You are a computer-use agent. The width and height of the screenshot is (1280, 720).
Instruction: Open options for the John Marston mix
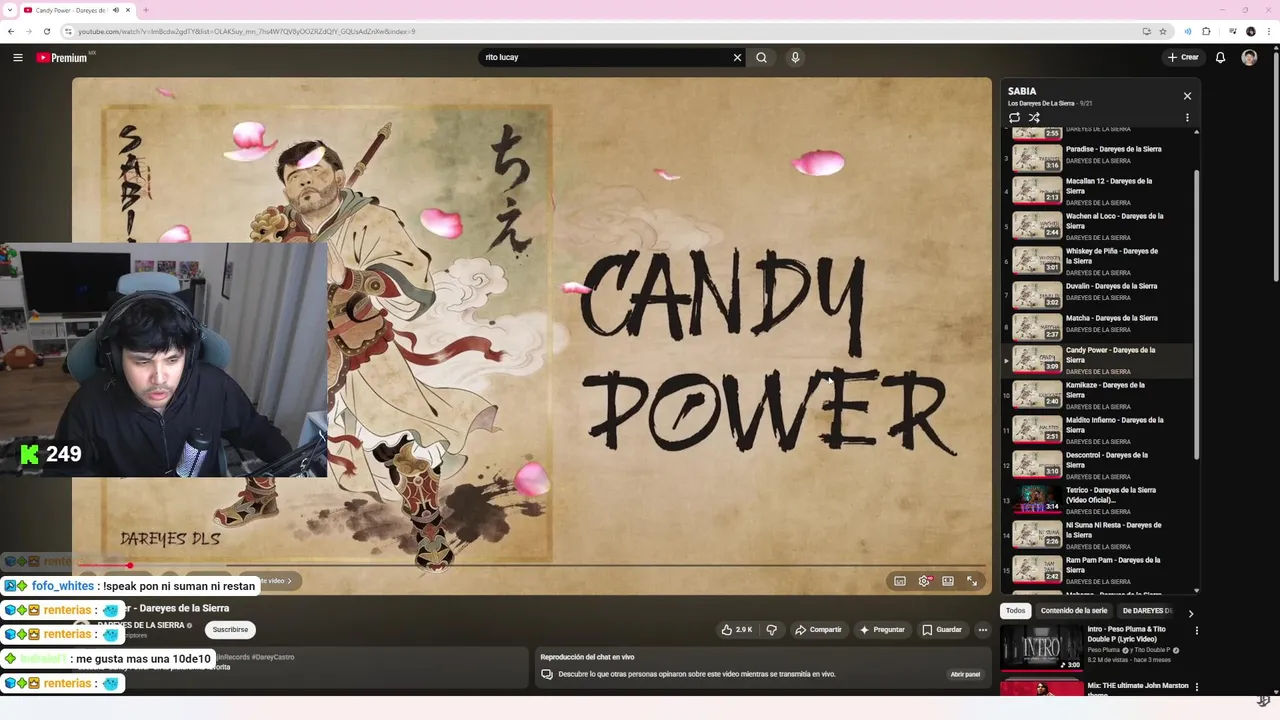pyautogui.click(x=1196, y=687)
